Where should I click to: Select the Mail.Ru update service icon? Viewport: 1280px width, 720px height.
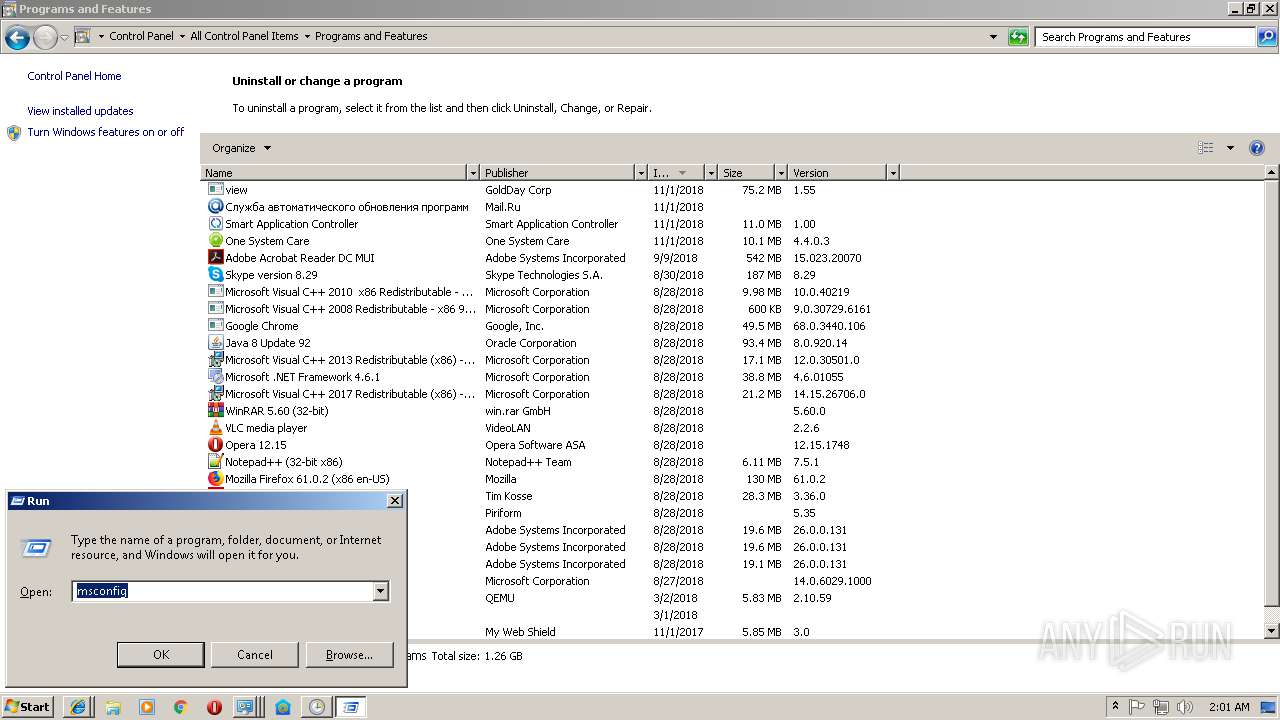[x=215, y=207]
